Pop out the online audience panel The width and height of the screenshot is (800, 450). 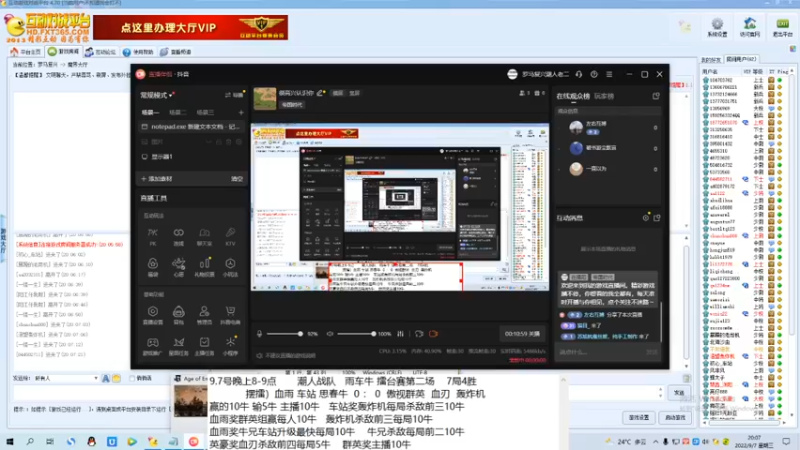pyautogui.click(x=656, y=96)
